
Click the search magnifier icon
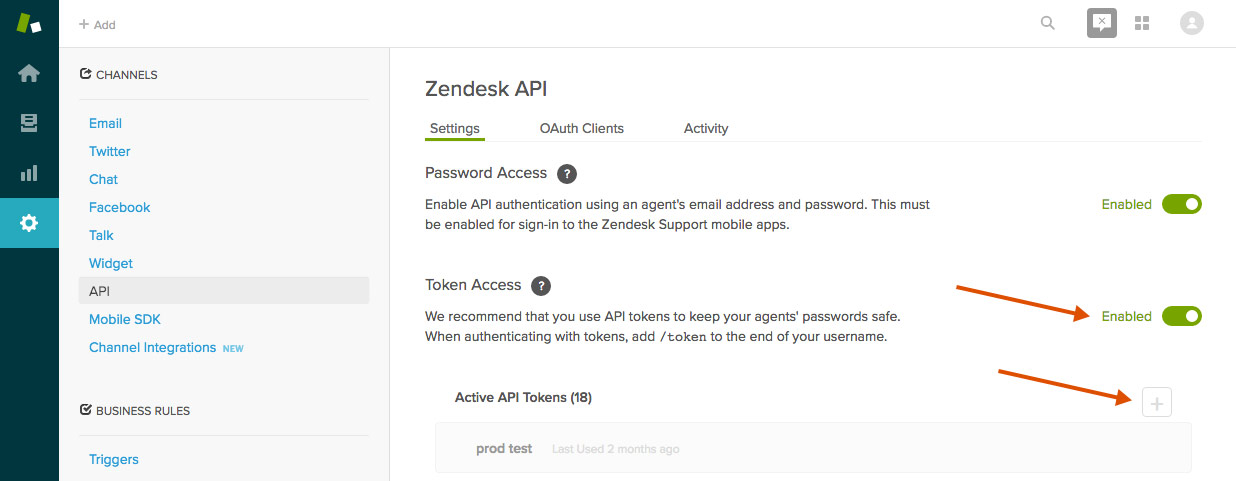(x=1048, y=23)
